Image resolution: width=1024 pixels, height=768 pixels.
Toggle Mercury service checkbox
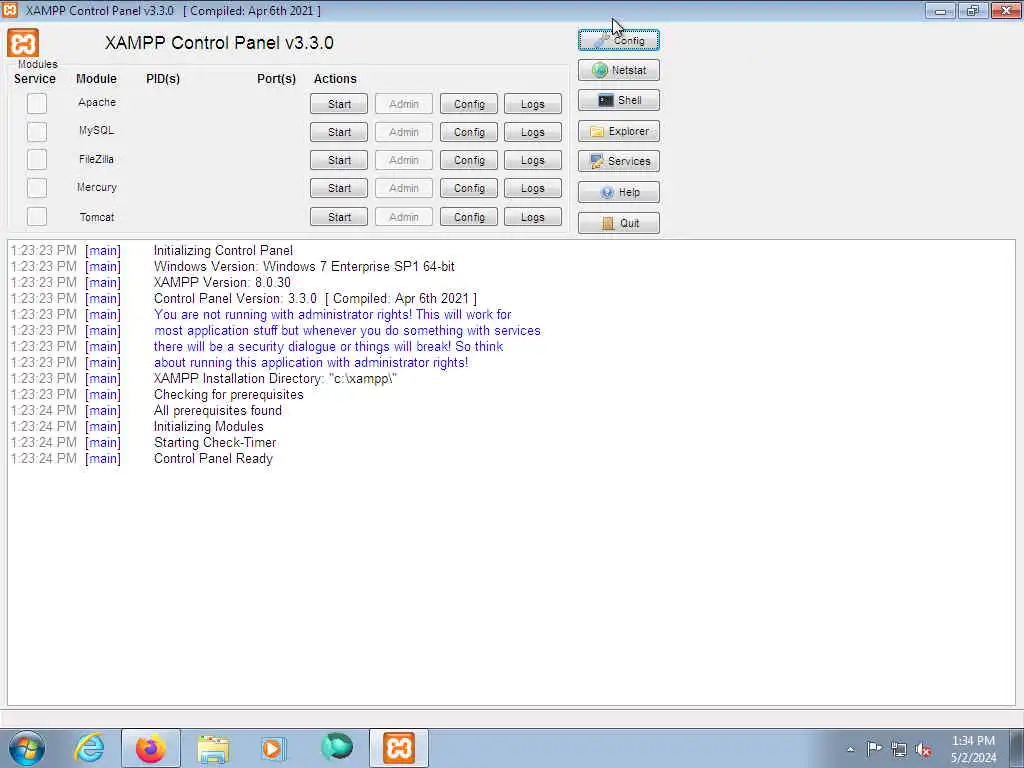click(37, 188)
